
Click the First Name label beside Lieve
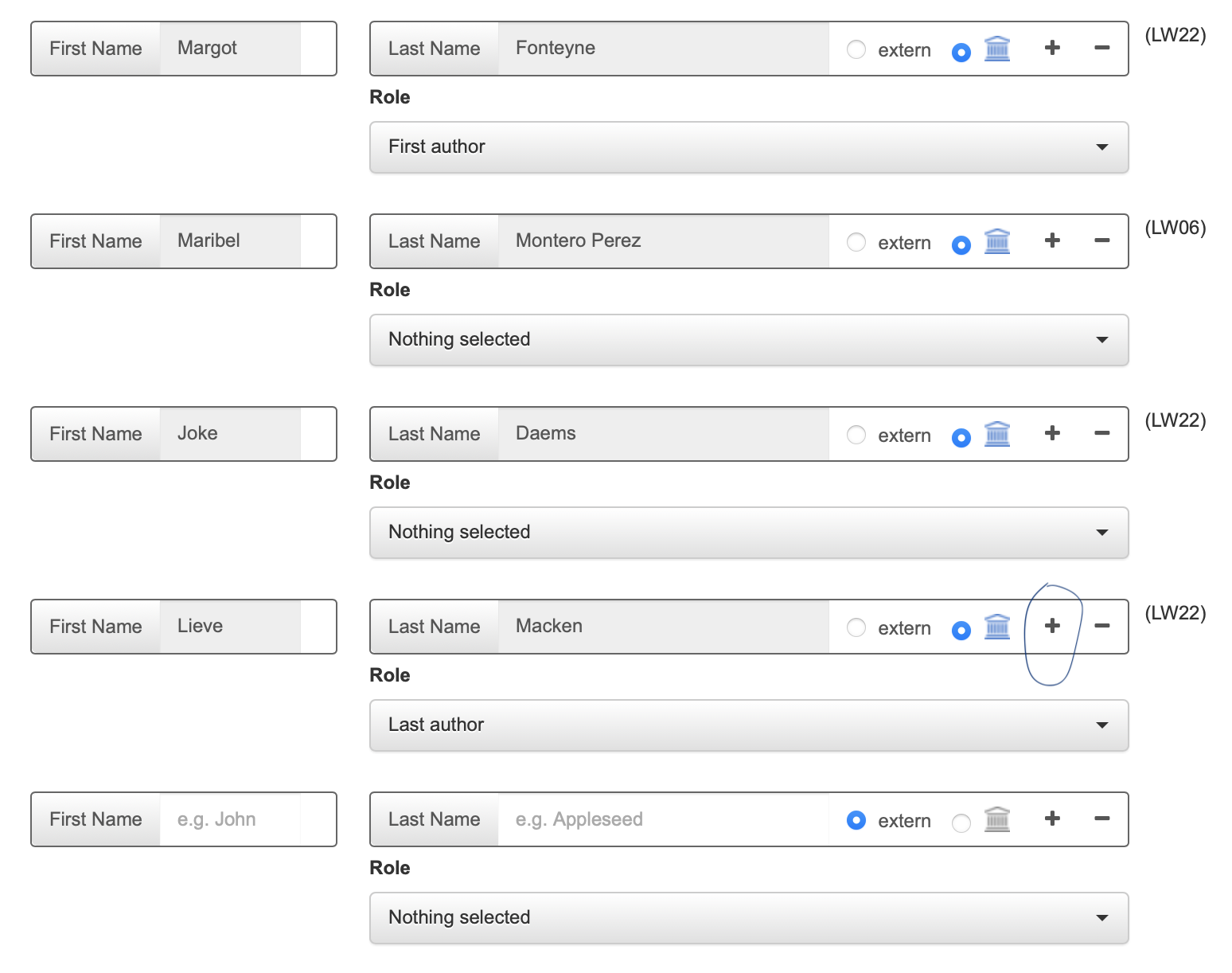[96, 627]
